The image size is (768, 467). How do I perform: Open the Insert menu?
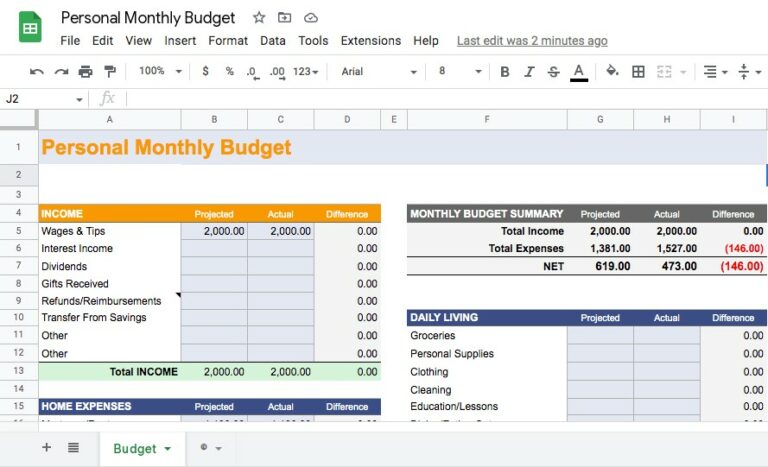click(180, 41)
